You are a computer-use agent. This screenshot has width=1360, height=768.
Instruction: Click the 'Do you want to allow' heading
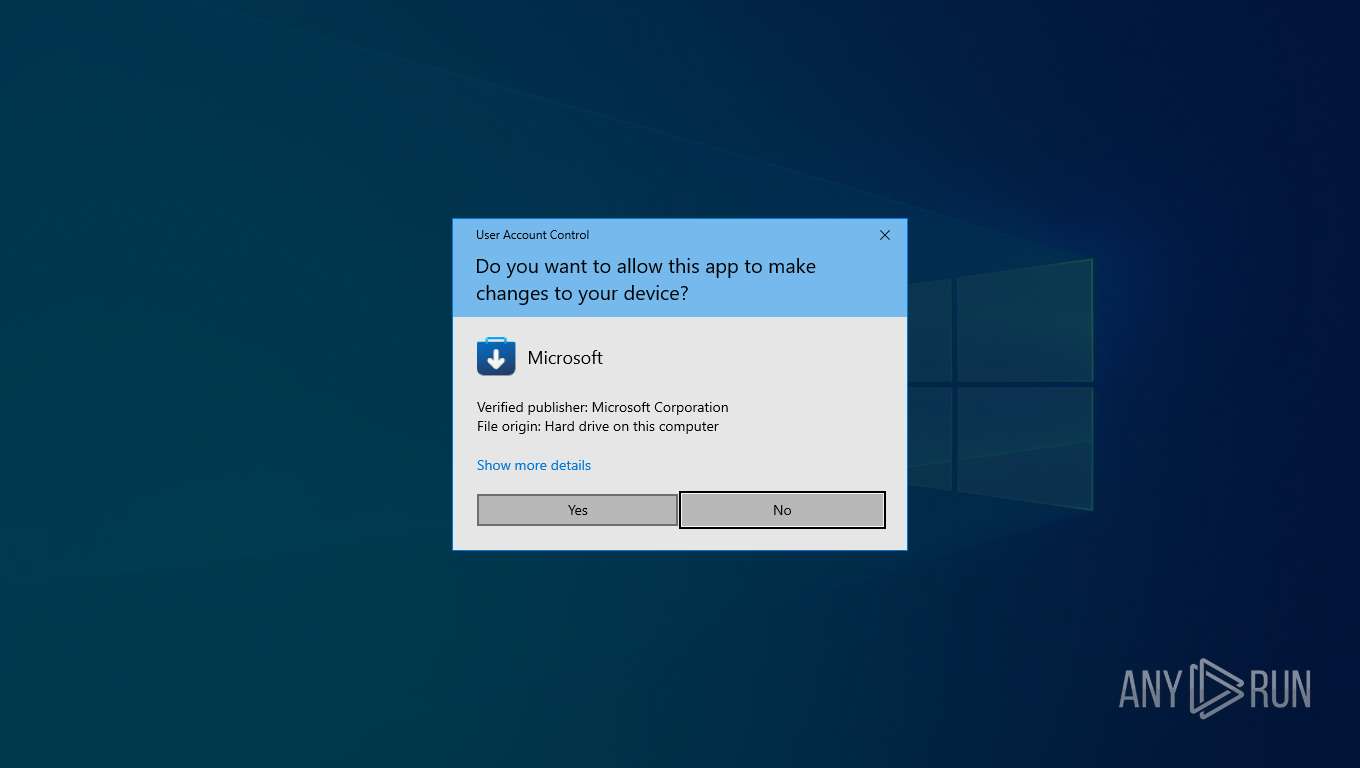[645, 280]
